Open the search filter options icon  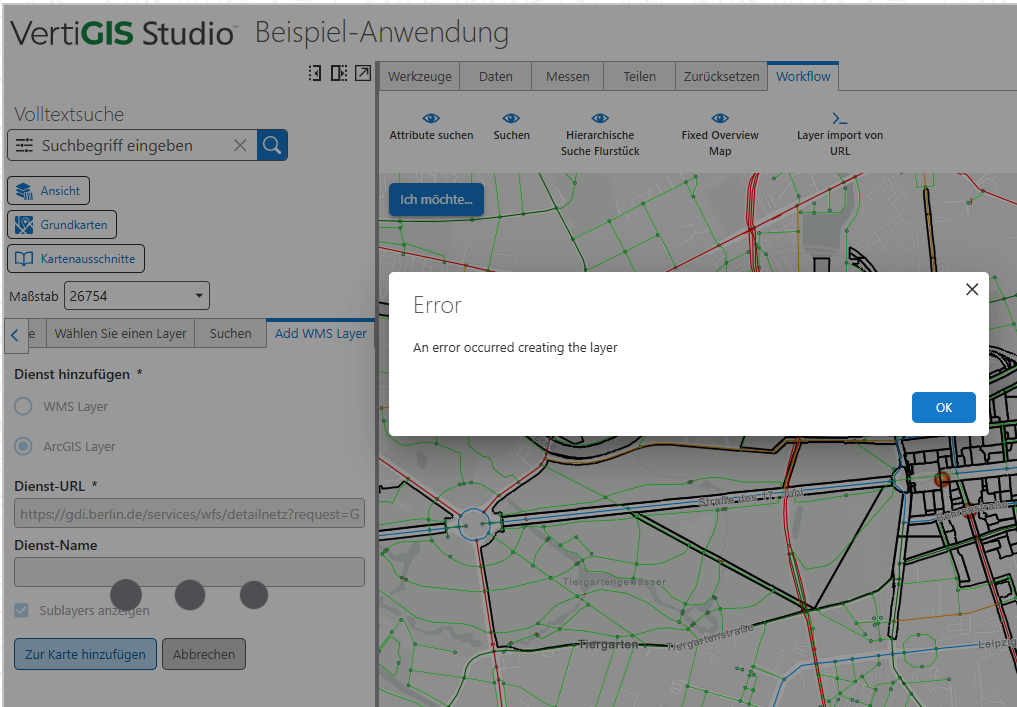(x=24, y=145)
